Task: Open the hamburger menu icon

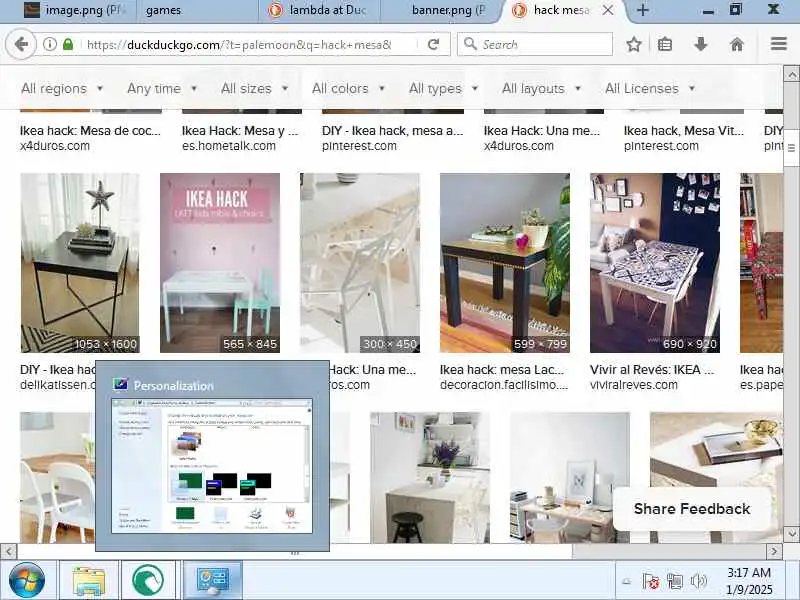Action: click(x=779, y=44)
